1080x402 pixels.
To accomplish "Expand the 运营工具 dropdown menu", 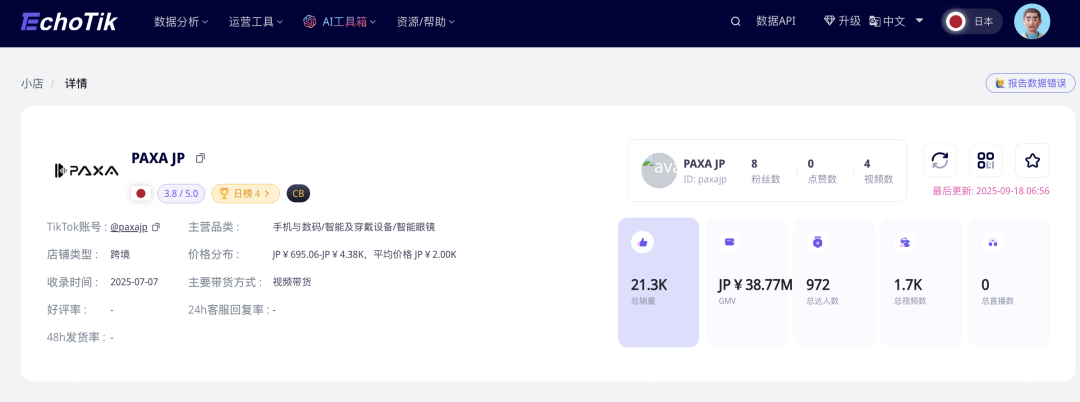I will 255,21.
